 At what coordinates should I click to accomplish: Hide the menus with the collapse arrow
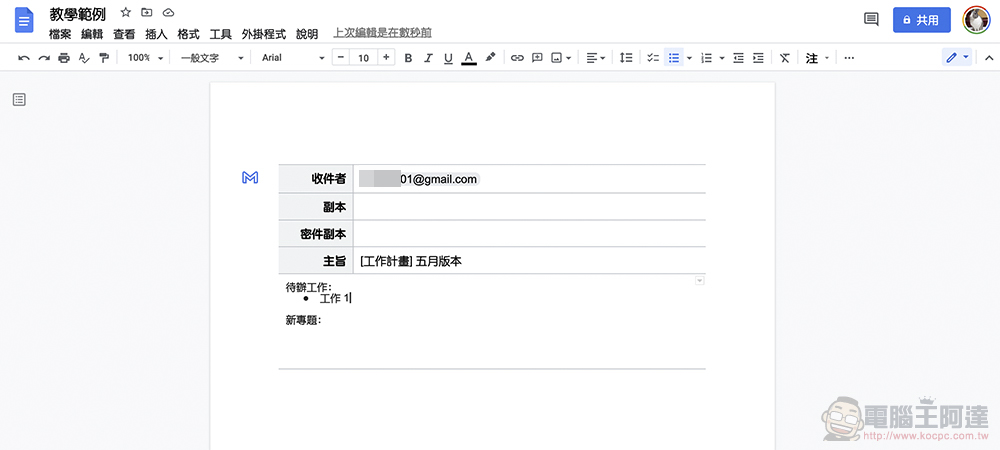pyautogui.click(x=989, y=58)
